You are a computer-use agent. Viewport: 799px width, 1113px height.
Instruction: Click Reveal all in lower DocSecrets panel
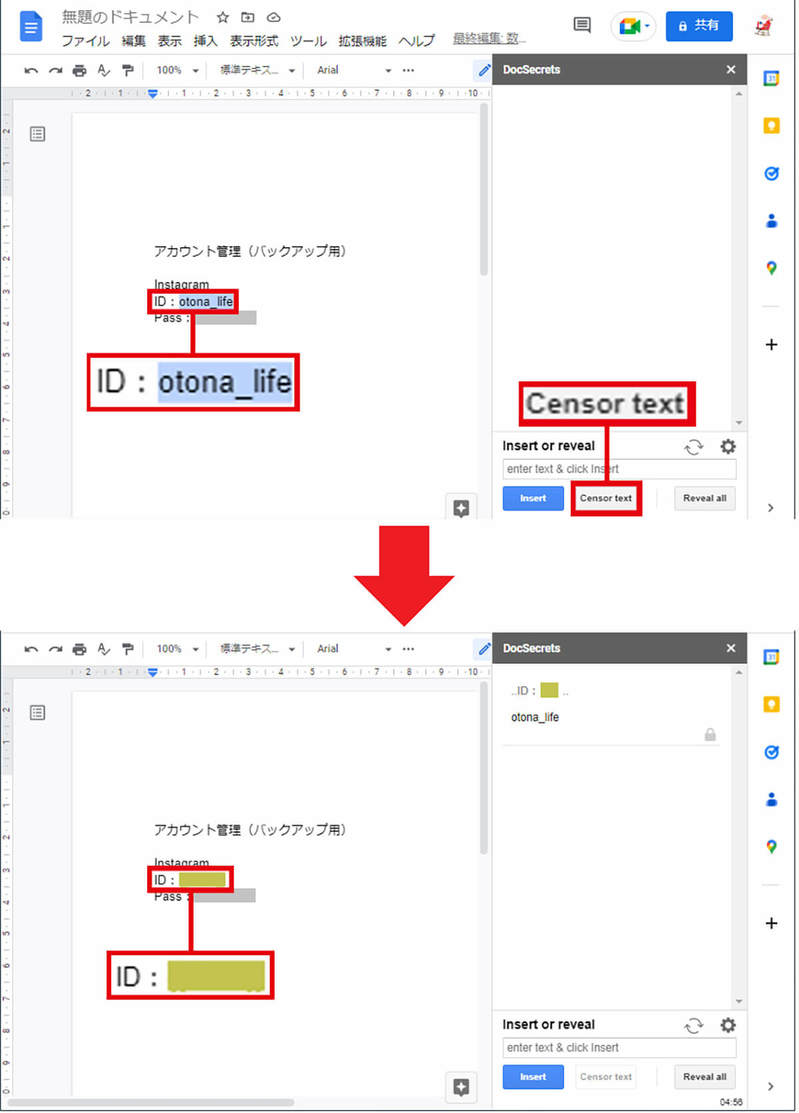point(705,1077)
